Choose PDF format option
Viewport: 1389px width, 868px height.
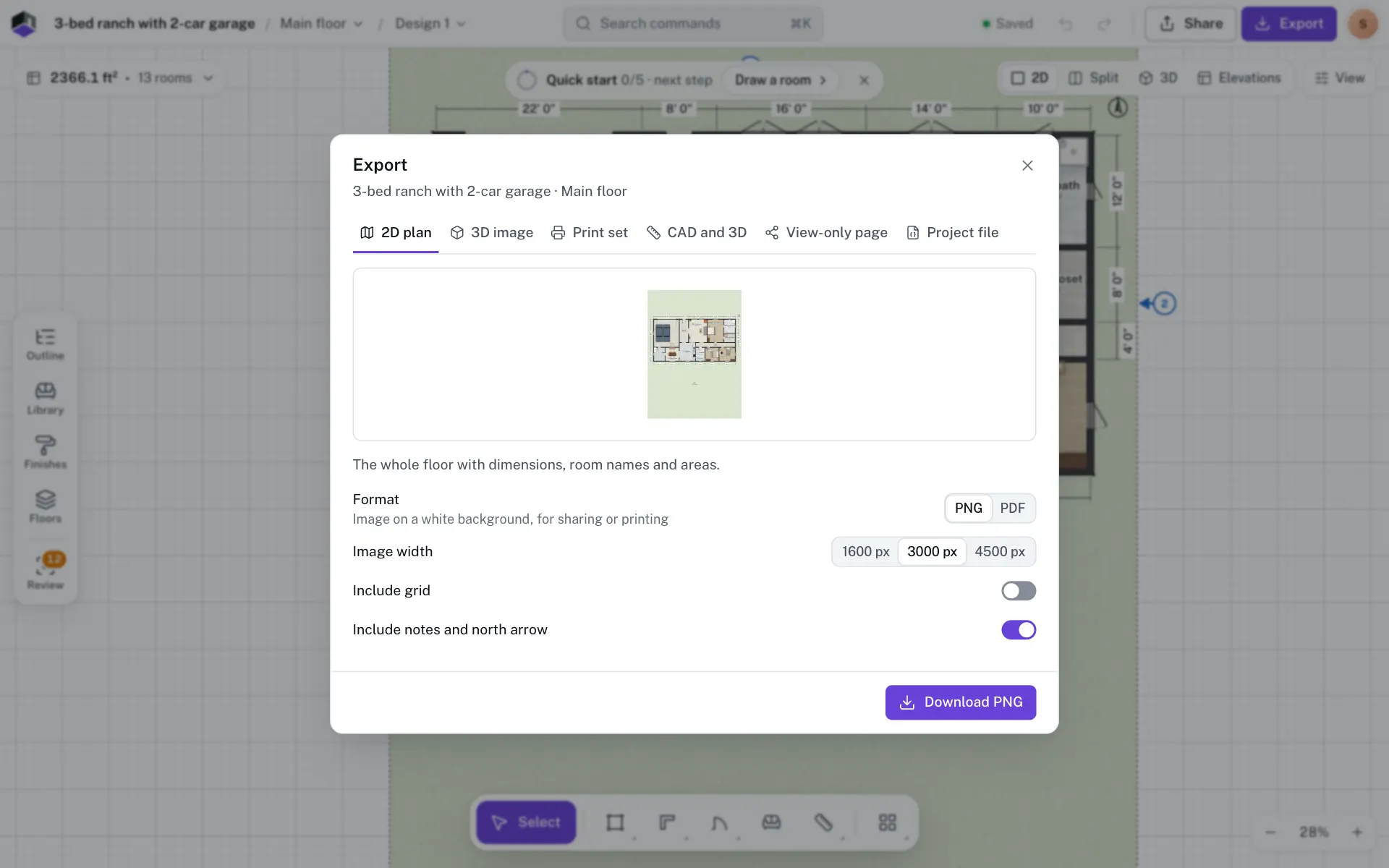pos(1012,509)
